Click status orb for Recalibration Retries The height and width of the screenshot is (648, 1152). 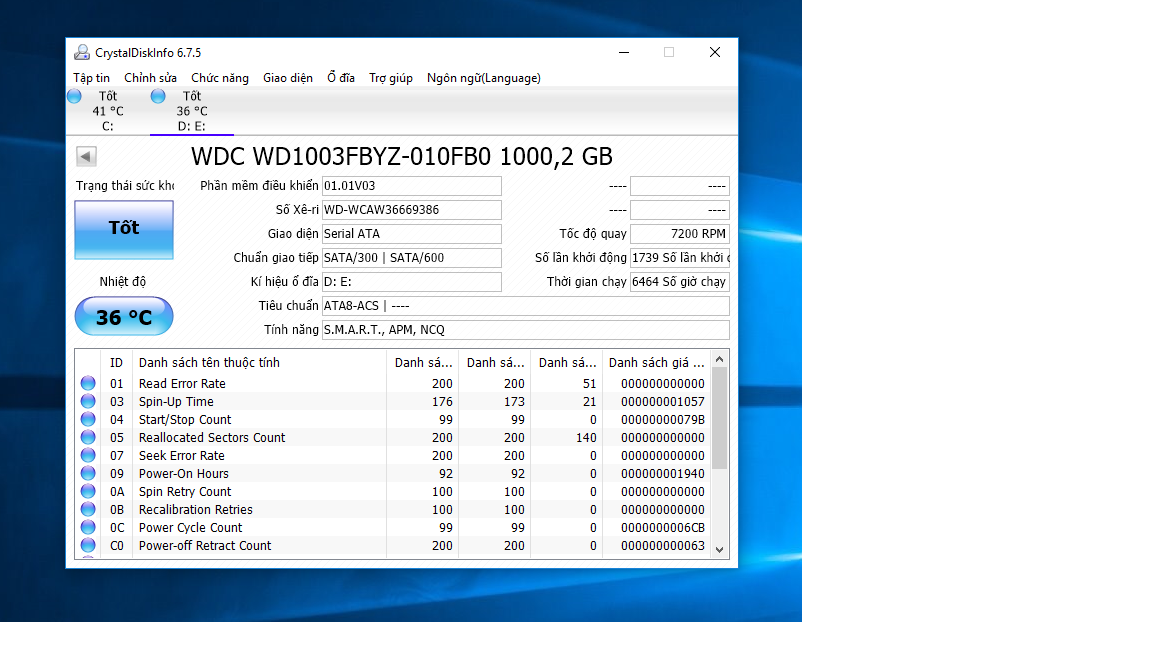[x=88, y=509]
